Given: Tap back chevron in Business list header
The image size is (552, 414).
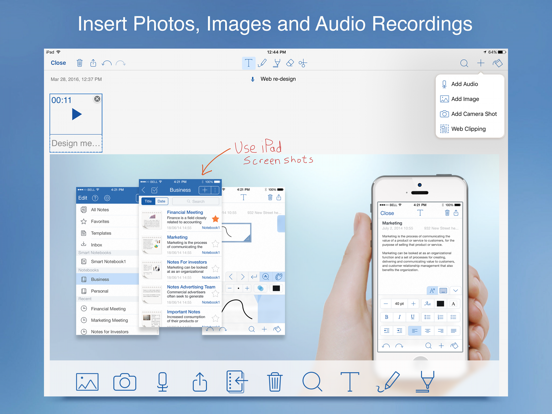Looking at the screenshot, I should pos(144,190).
